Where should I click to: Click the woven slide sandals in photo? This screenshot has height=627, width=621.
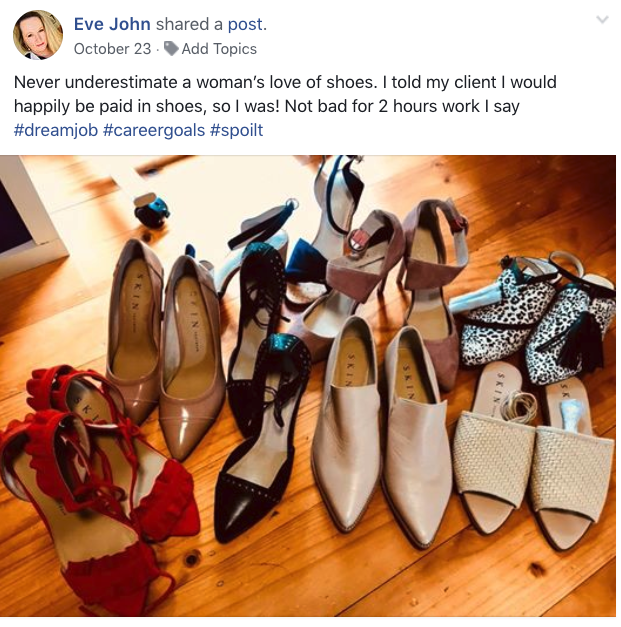click(x=534, y=456)
